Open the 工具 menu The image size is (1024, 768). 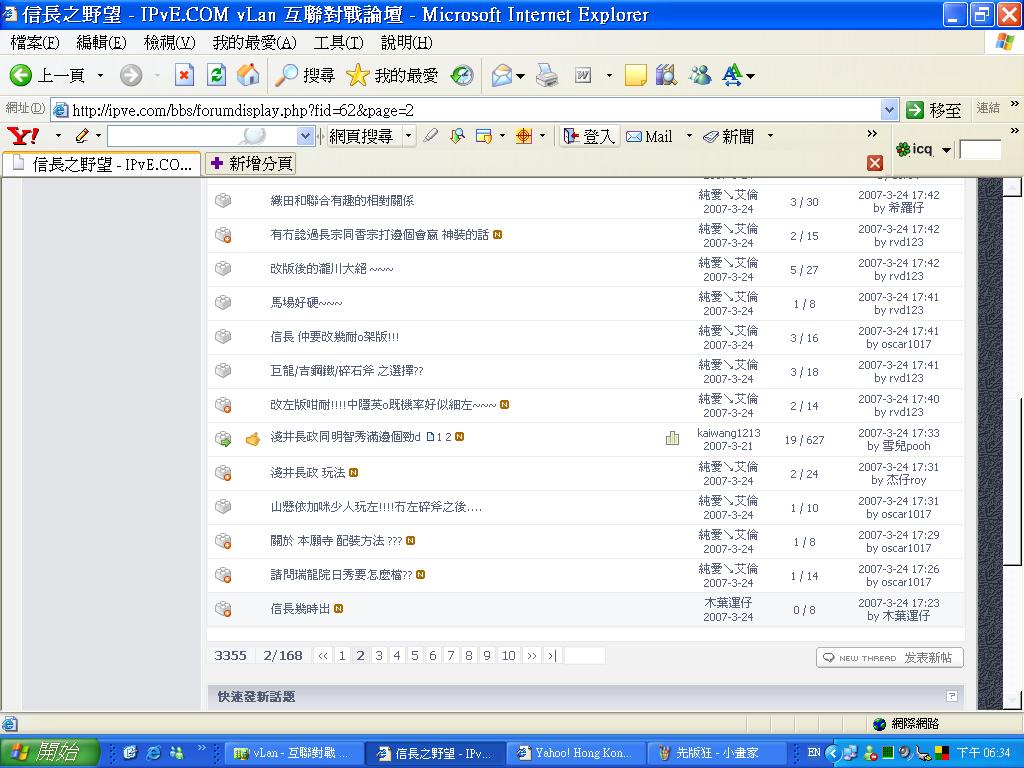click(x=340, y=43)
